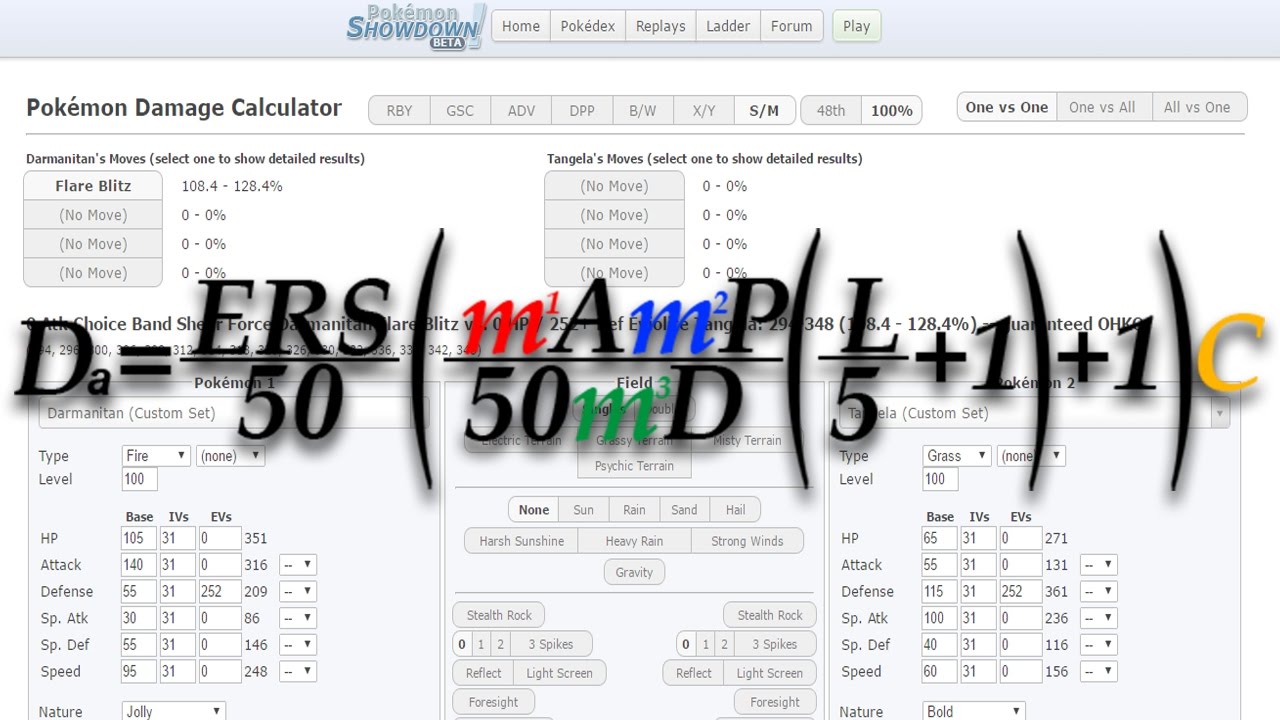Viewport: 1280px width, 720px height.
Task: Open Darmanitan's Speed boost dropdown
Action: pos(298,672)
